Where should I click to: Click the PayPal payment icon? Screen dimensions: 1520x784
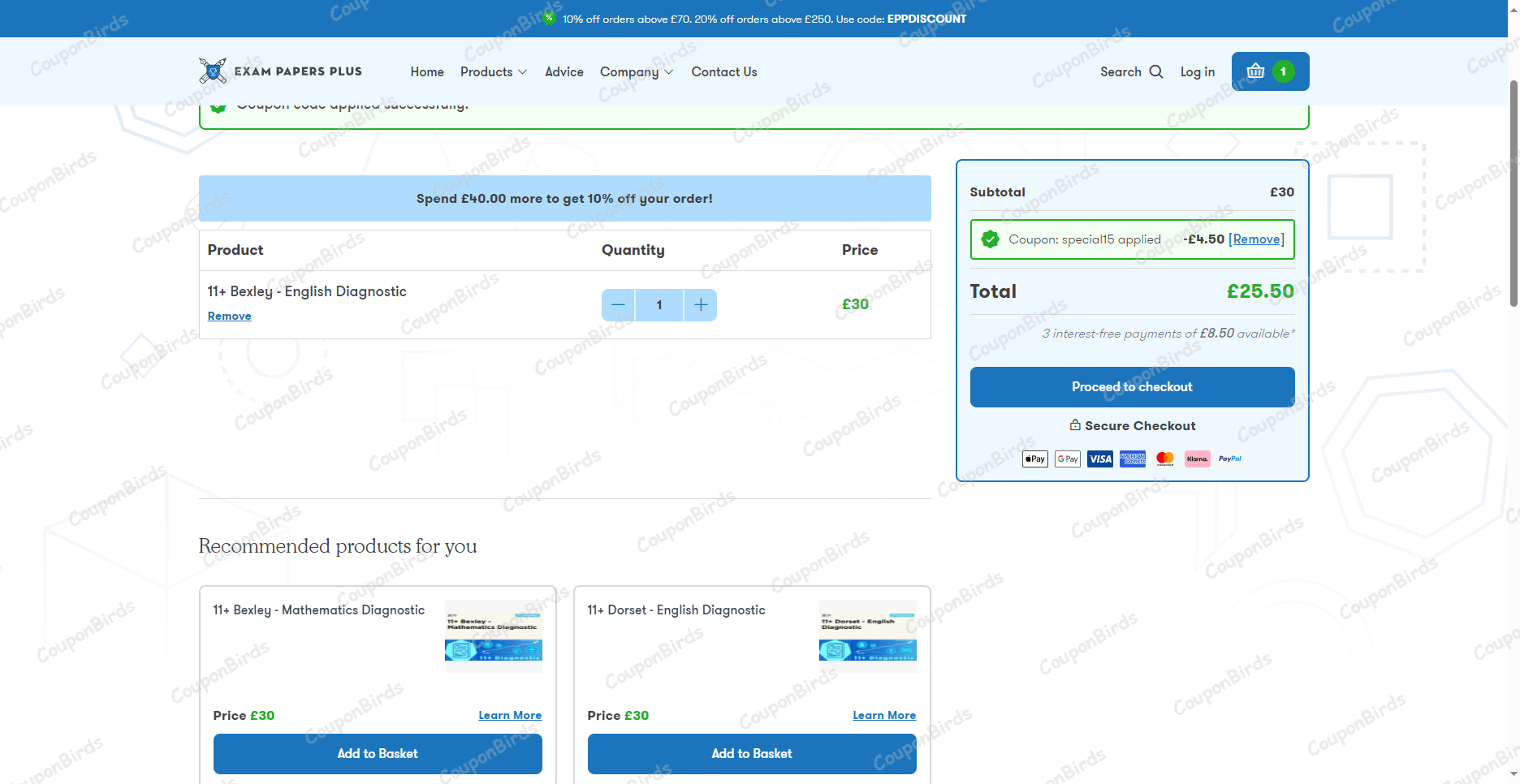1229,459
